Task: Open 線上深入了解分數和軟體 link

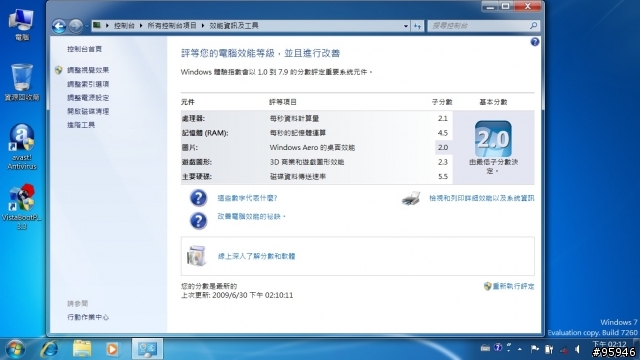Action: tap(256, 256)
